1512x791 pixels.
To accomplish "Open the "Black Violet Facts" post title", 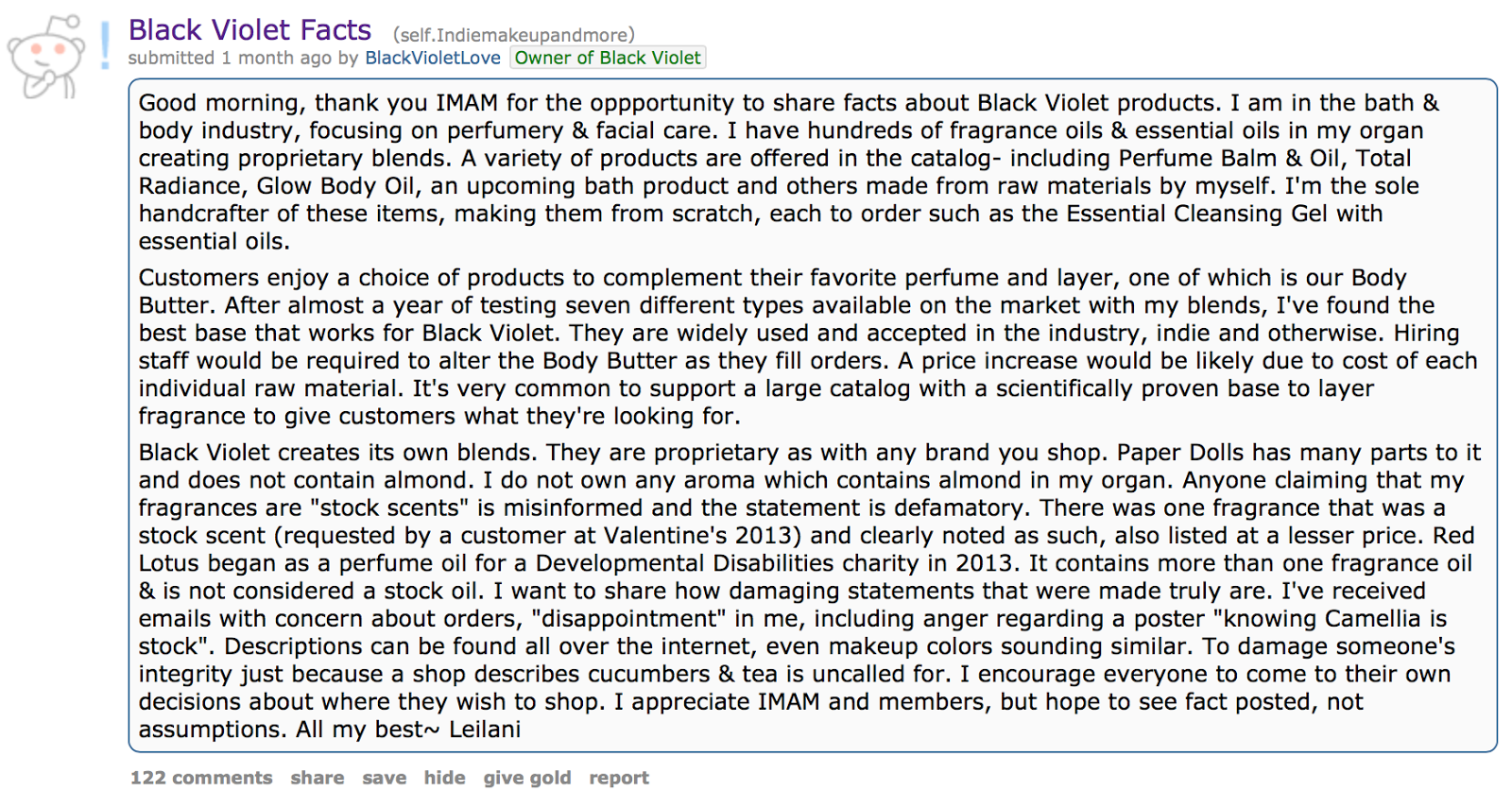I will [x=249, y=30].
